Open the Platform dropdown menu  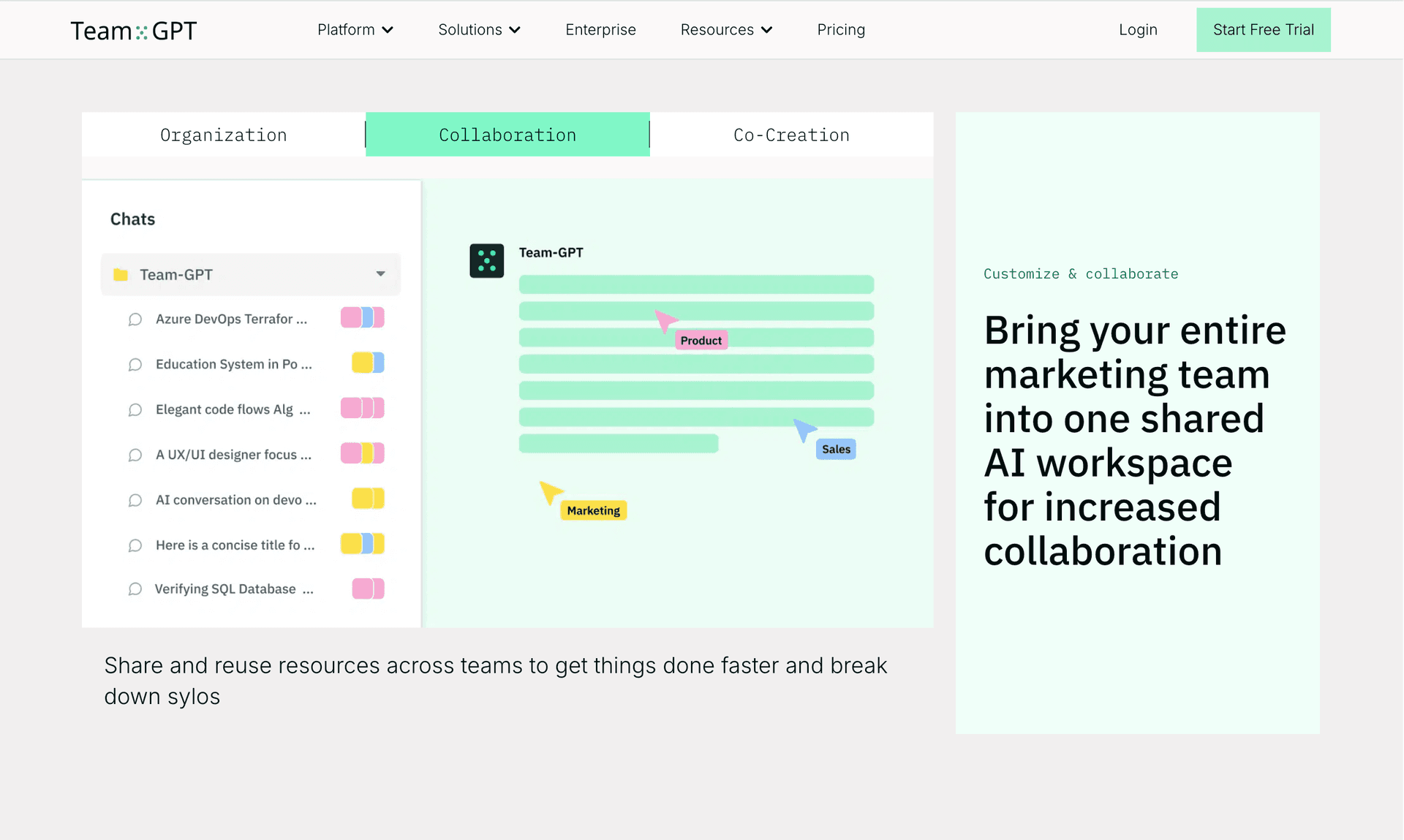(x=355, y=30)
